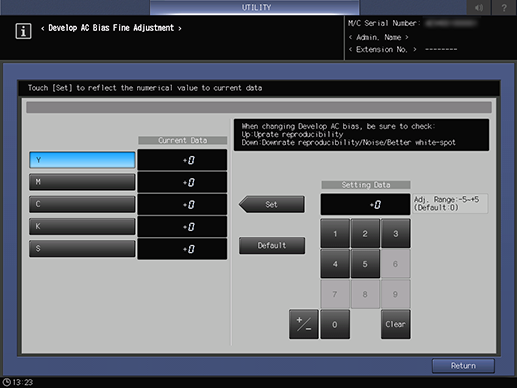Click Set to apply the setting value

272,204
